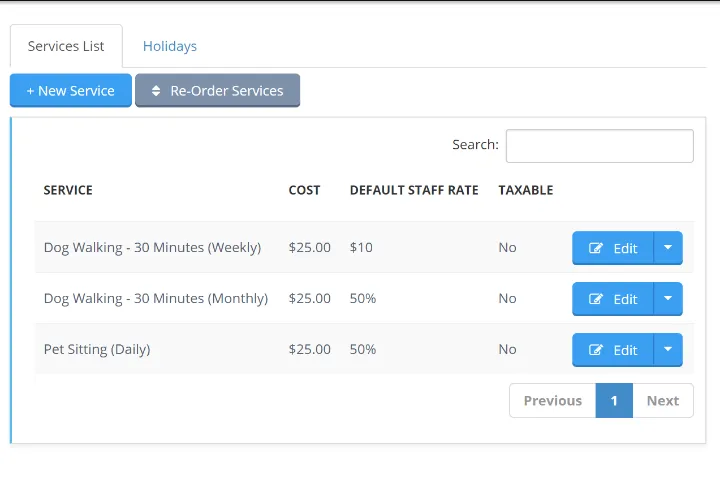The width and height of the screenshot is (720, 479).
Task: Open dropdown arrow beside Pet Sitting Edit
Action: click(668, 350)
